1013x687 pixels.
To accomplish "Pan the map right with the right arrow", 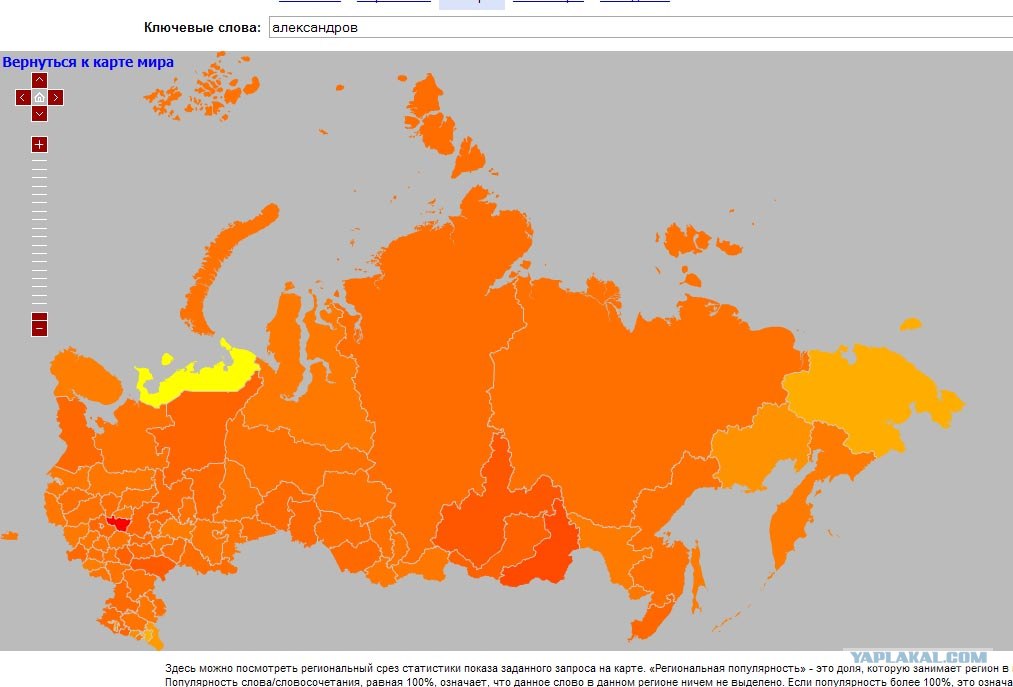I will coord(56,98).
